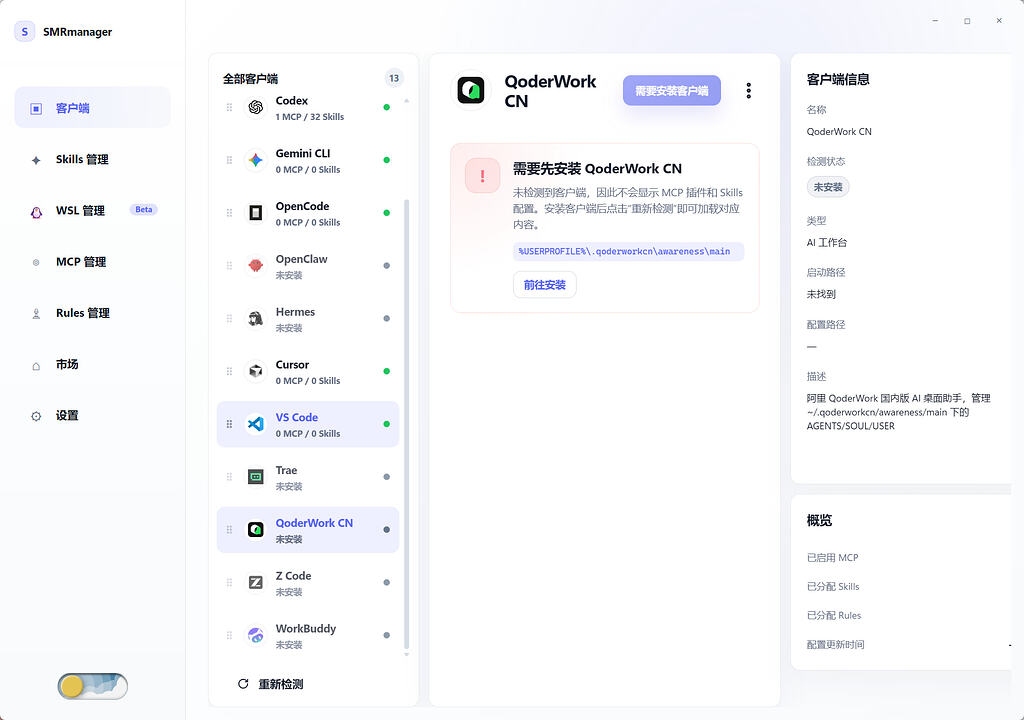The width and height of the screenshot is (1024, 720).
Task: Select the VS Code client icon
Action: point(255,424)
